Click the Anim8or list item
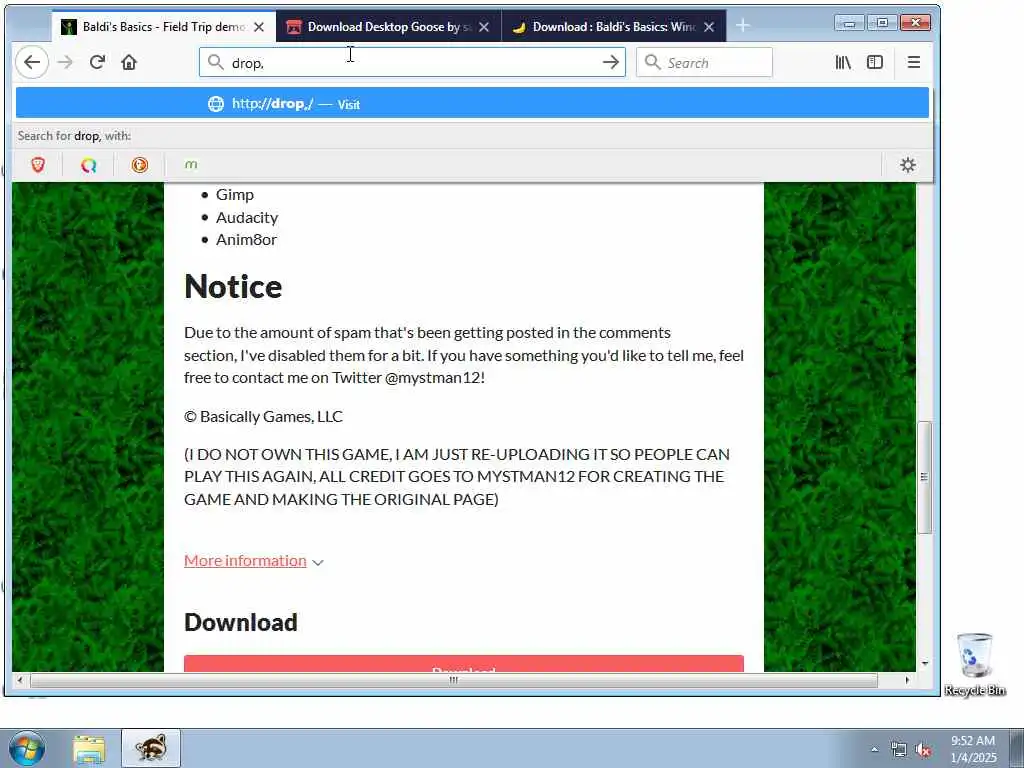The image size is (1024, 768). click(246, 240)
